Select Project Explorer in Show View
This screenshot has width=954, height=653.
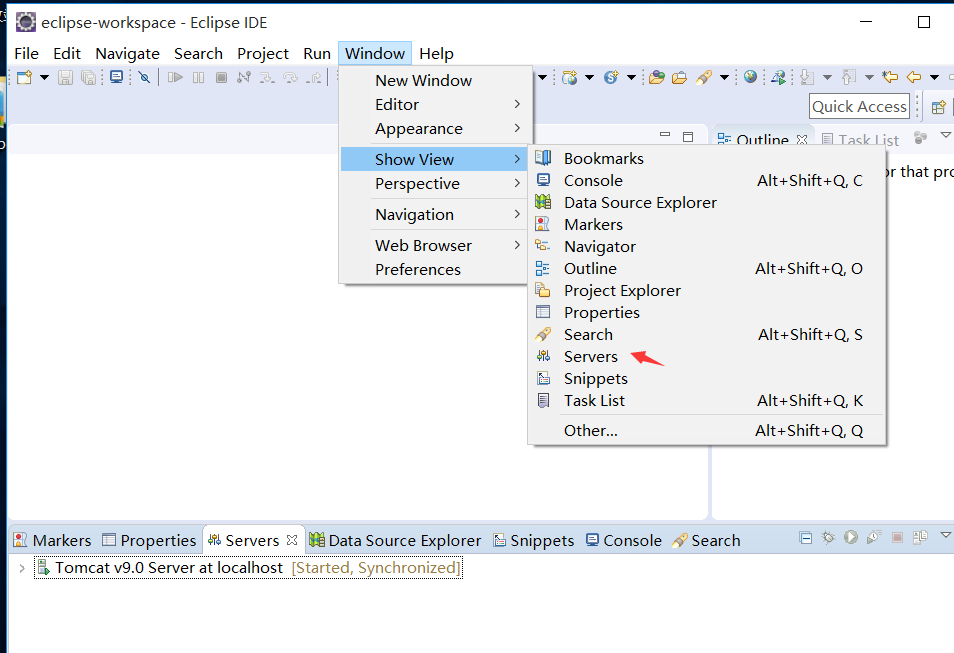[x=707, y=291]
